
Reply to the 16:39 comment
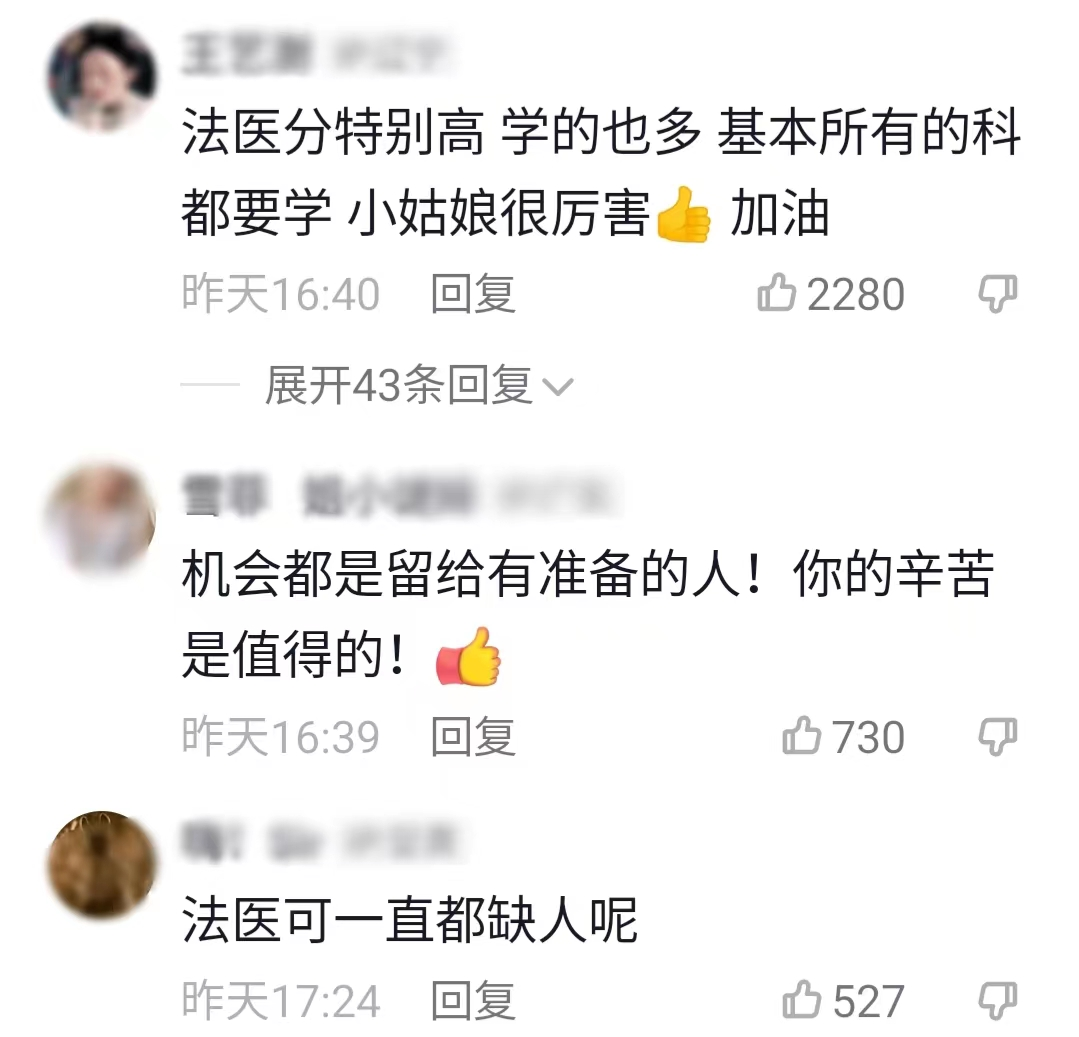pos(473,737)
